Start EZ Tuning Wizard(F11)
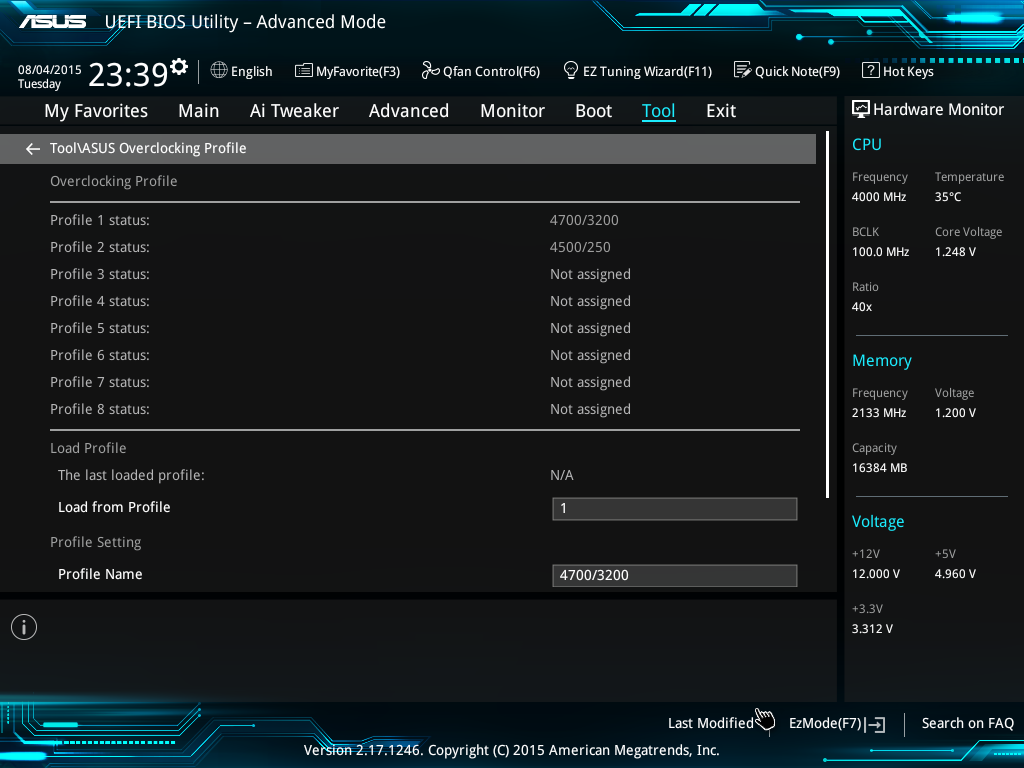 (647, 71)
